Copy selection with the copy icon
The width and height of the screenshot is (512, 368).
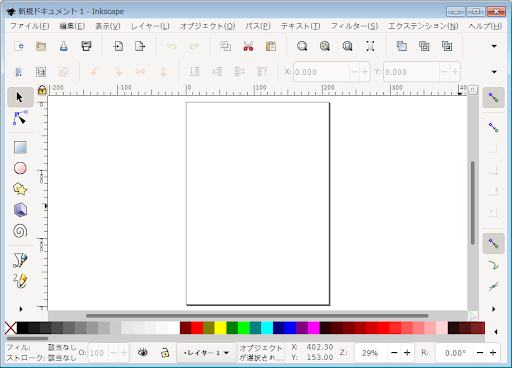click(226, 46)
